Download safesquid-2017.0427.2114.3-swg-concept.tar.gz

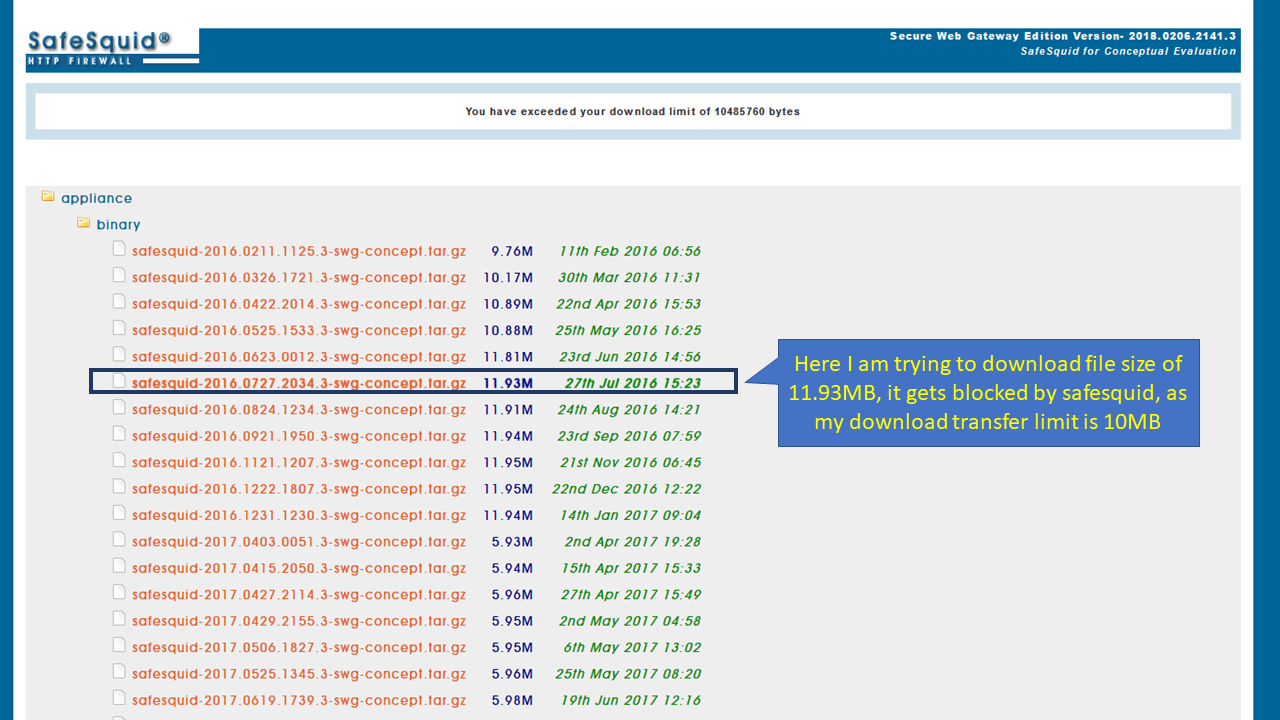click(x=299, y=595)
